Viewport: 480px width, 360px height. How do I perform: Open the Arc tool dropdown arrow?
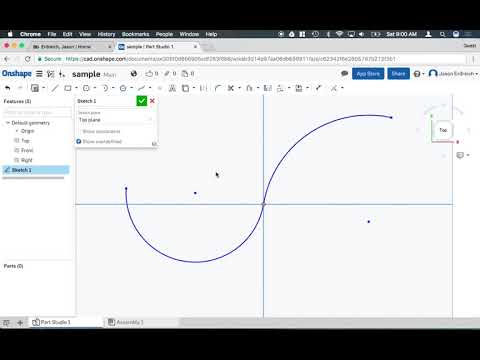coord(113,88)
